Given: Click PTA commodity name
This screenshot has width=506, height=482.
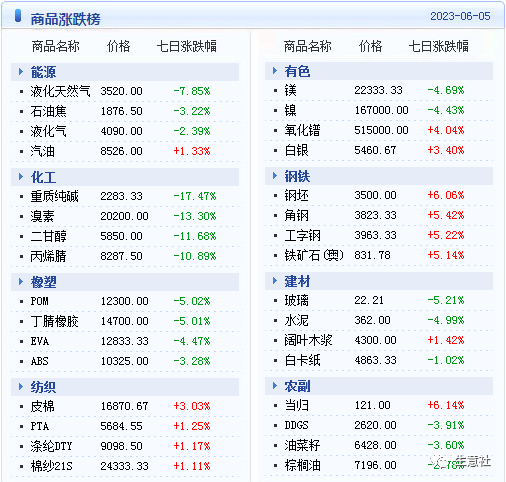Looking at the screenshot, I should point(40,426).
